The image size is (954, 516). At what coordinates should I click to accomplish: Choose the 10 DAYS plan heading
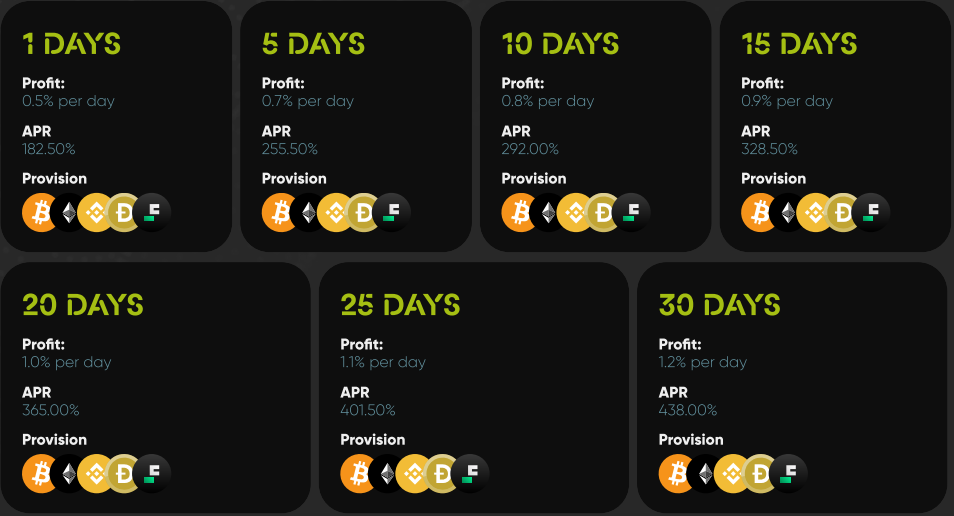click(560, 44)
